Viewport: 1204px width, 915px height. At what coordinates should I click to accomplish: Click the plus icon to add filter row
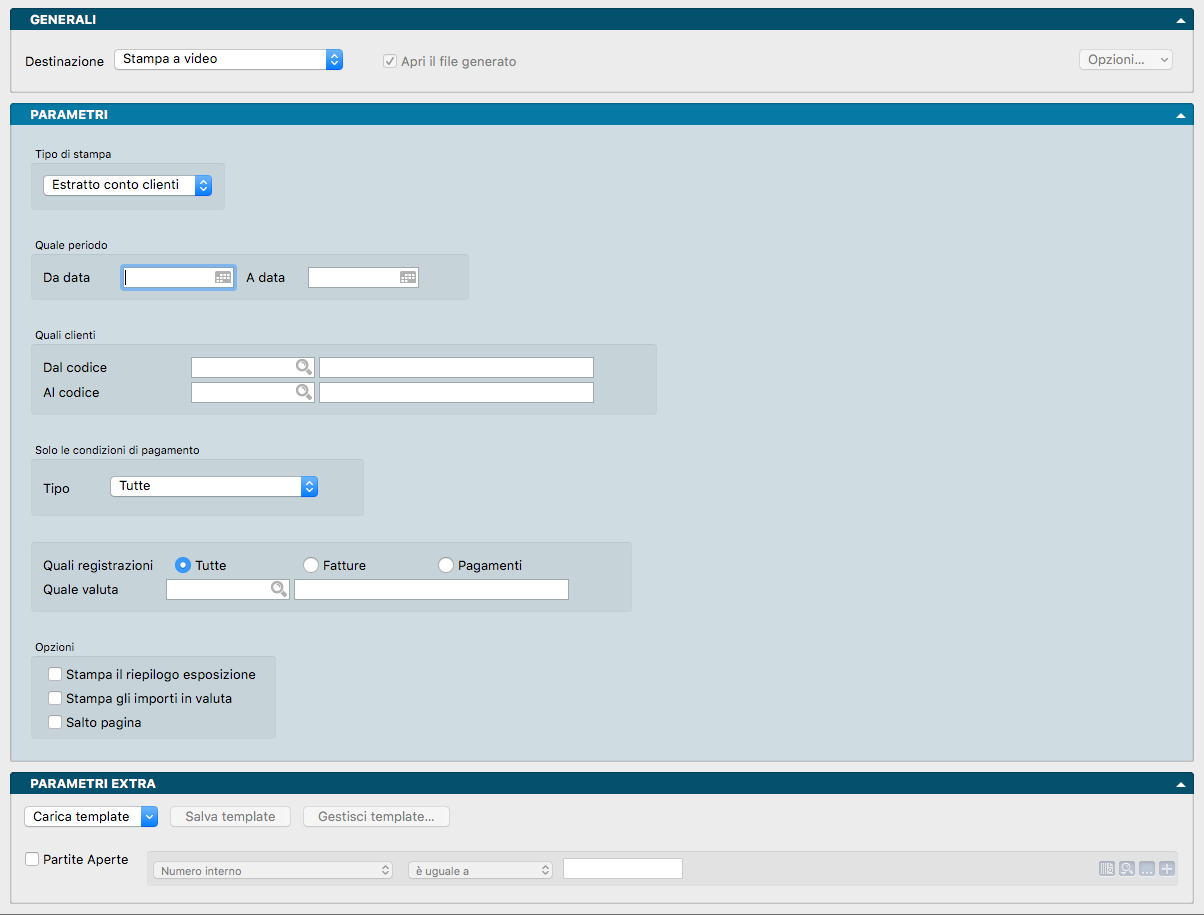(x=1166, y=870)
